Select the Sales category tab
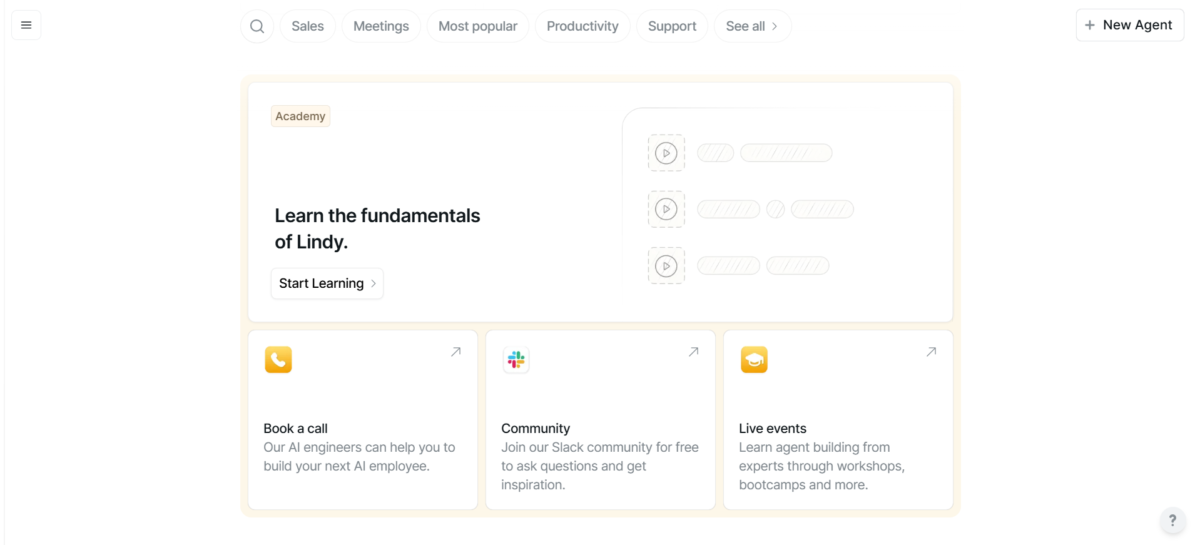 [307, 26]
